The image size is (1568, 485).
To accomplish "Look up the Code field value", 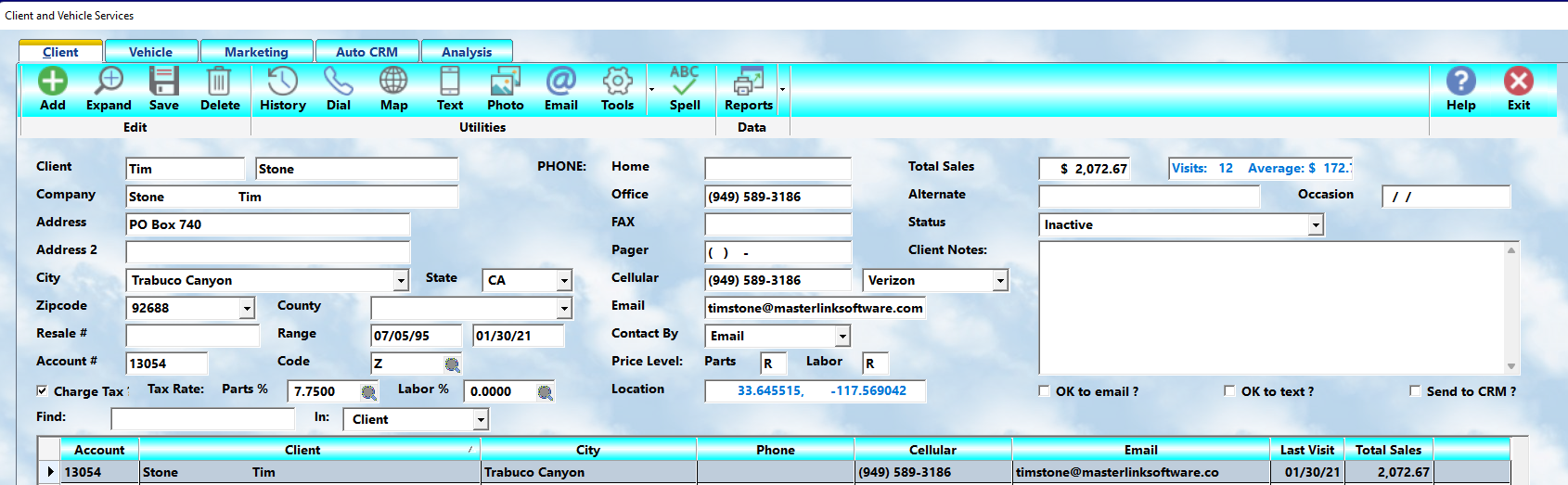I will (452, 364).
